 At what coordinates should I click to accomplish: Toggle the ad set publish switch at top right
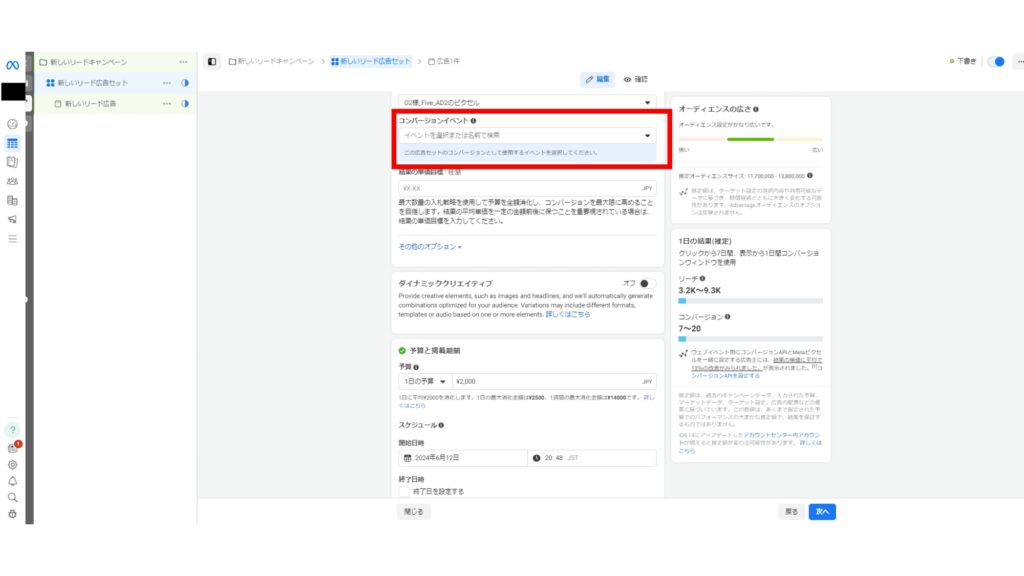(x=995, y=62)
